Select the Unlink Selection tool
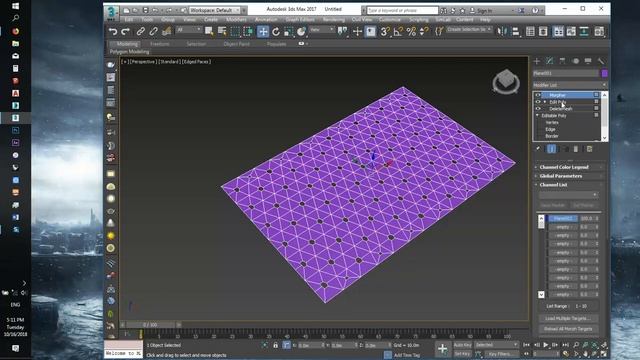 pos(153,31)
